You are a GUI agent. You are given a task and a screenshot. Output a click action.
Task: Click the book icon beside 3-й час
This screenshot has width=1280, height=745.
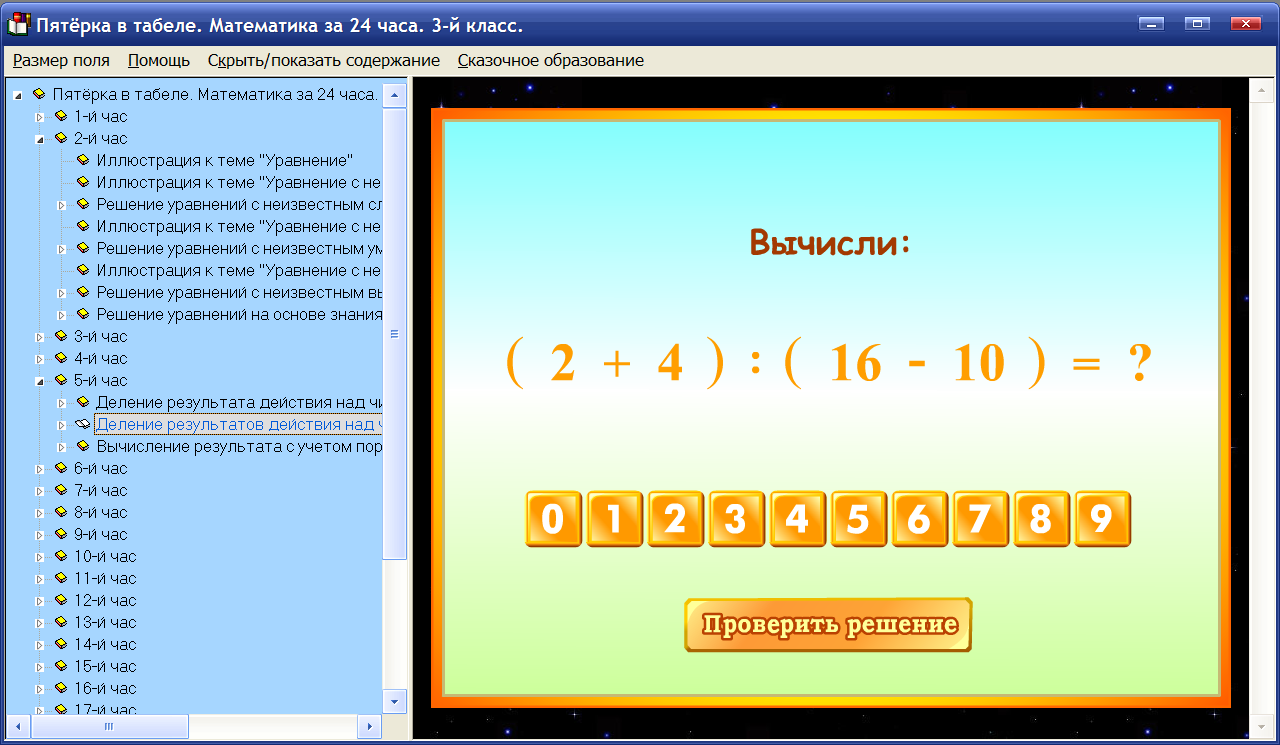(x=61, y=336)
